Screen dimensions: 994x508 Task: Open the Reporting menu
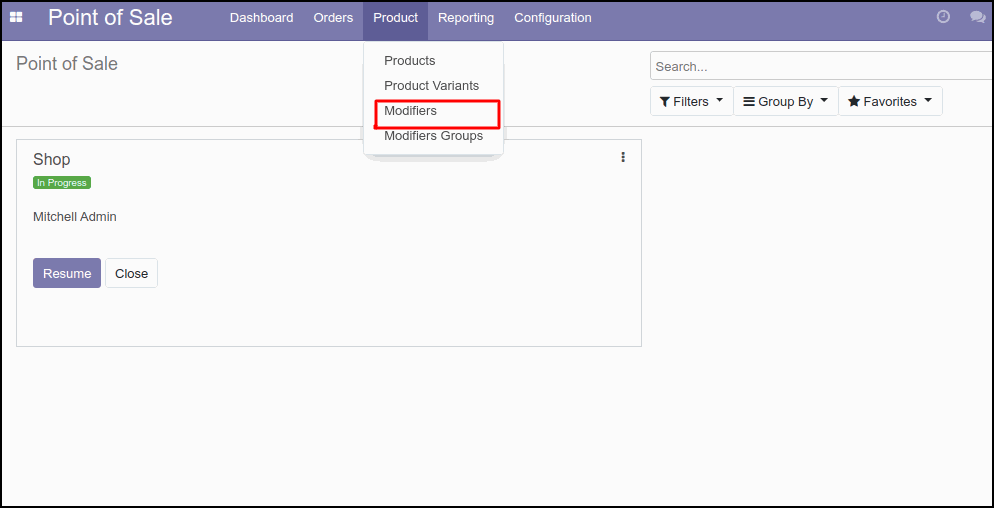click(466, 18)
